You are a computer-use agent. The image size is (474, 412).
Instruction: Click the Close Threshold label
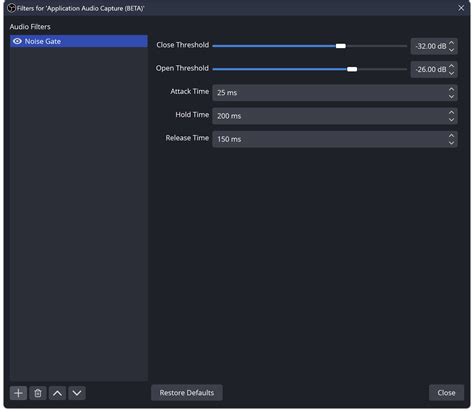tap(183, 45)
